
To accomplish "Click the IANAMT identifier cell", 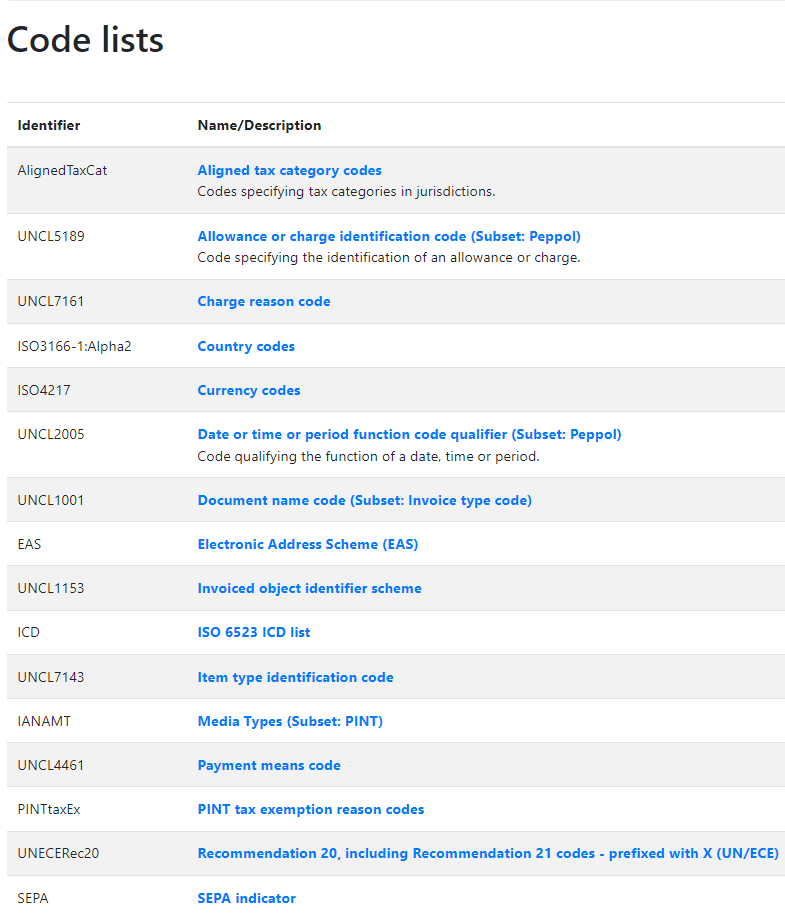I will click(44, 721).
